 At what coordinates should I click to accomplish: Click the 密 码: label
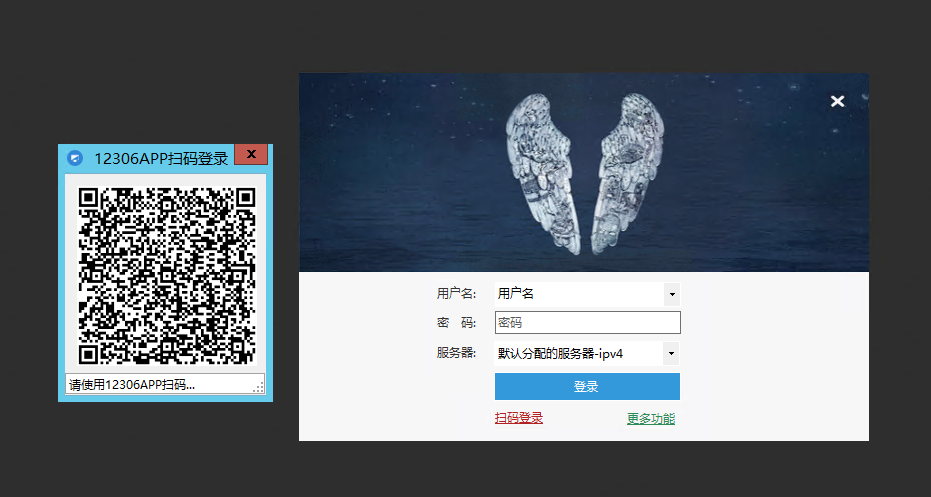click(x=457, y=323)
